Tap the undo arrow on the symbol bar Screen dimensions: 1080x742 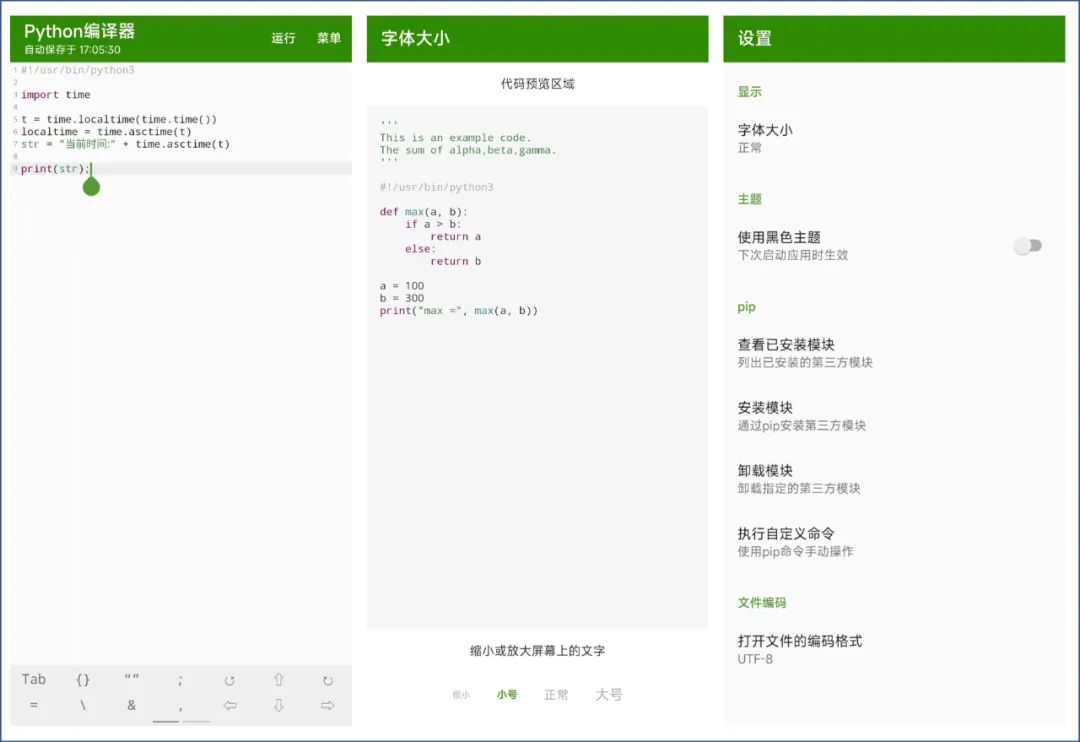pos(229,681)
